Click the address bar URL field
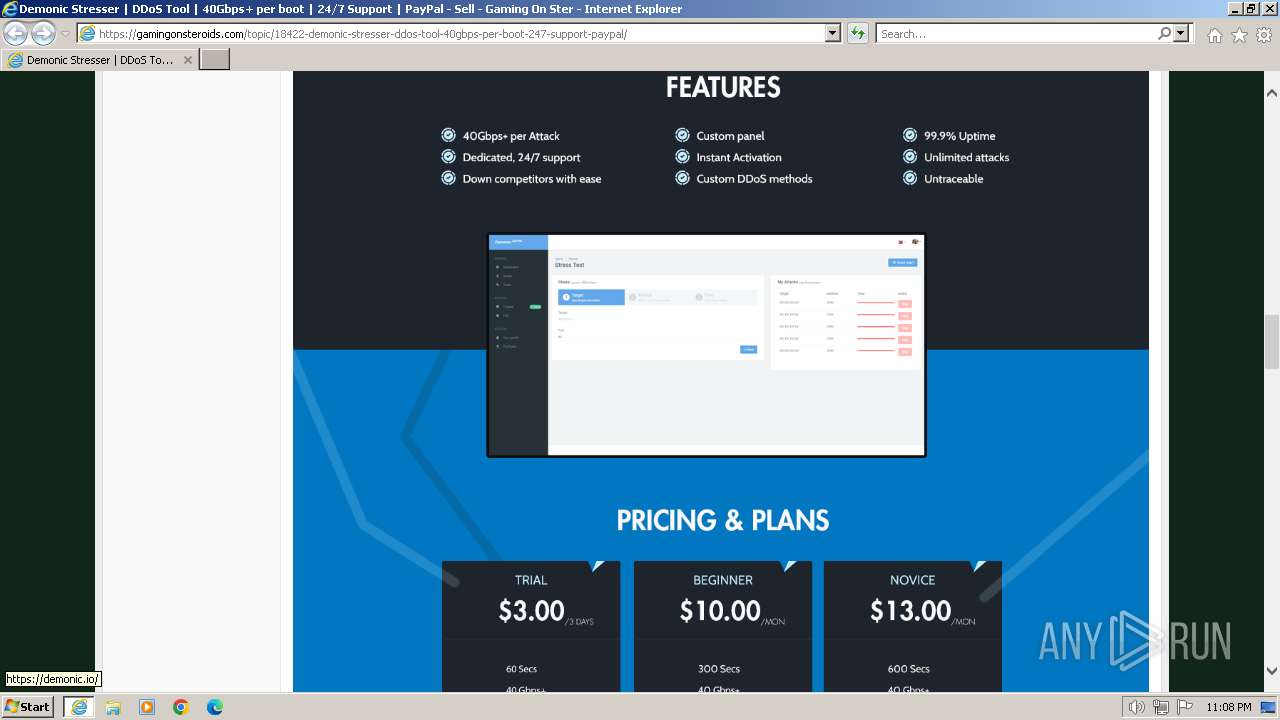Image resolution: width=1280 pixels, height=720 pixels. pyautogui.click(x=461, y=33)
